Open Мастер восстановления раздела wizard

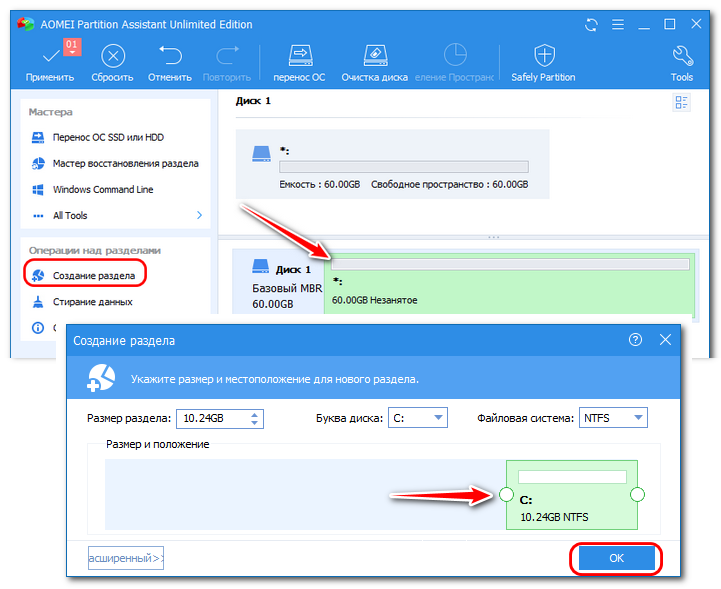click(114, 163)
